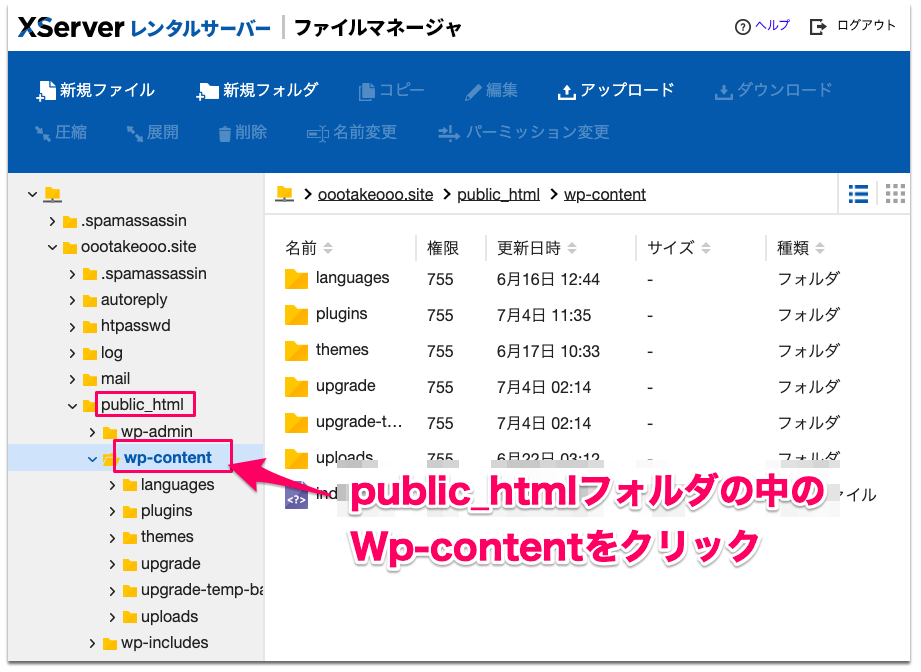
Task: Select wp-content in the folder tree
Action: click(167, 458)
